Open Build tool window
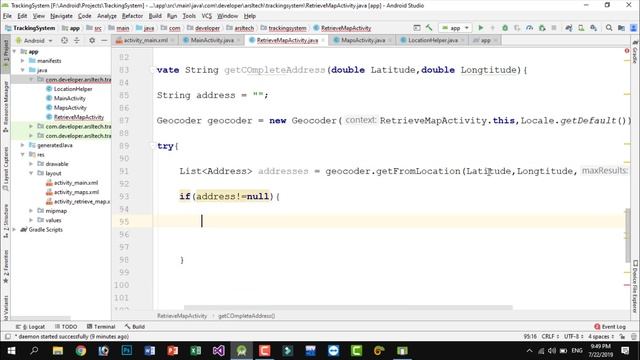The image size is (640, 360). [x=135, y=327]
